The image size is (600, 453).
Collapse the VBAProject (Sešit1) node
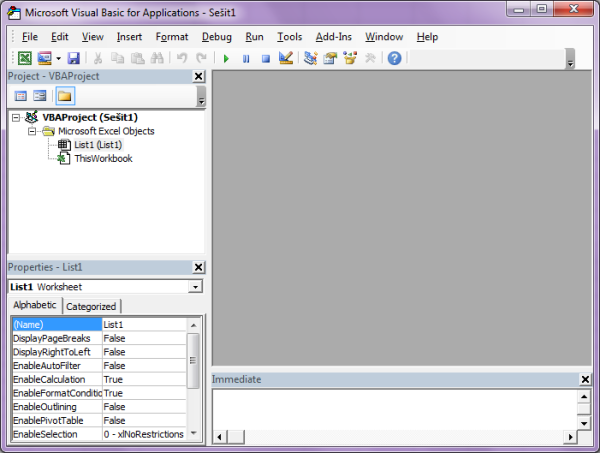coord(16,117)
